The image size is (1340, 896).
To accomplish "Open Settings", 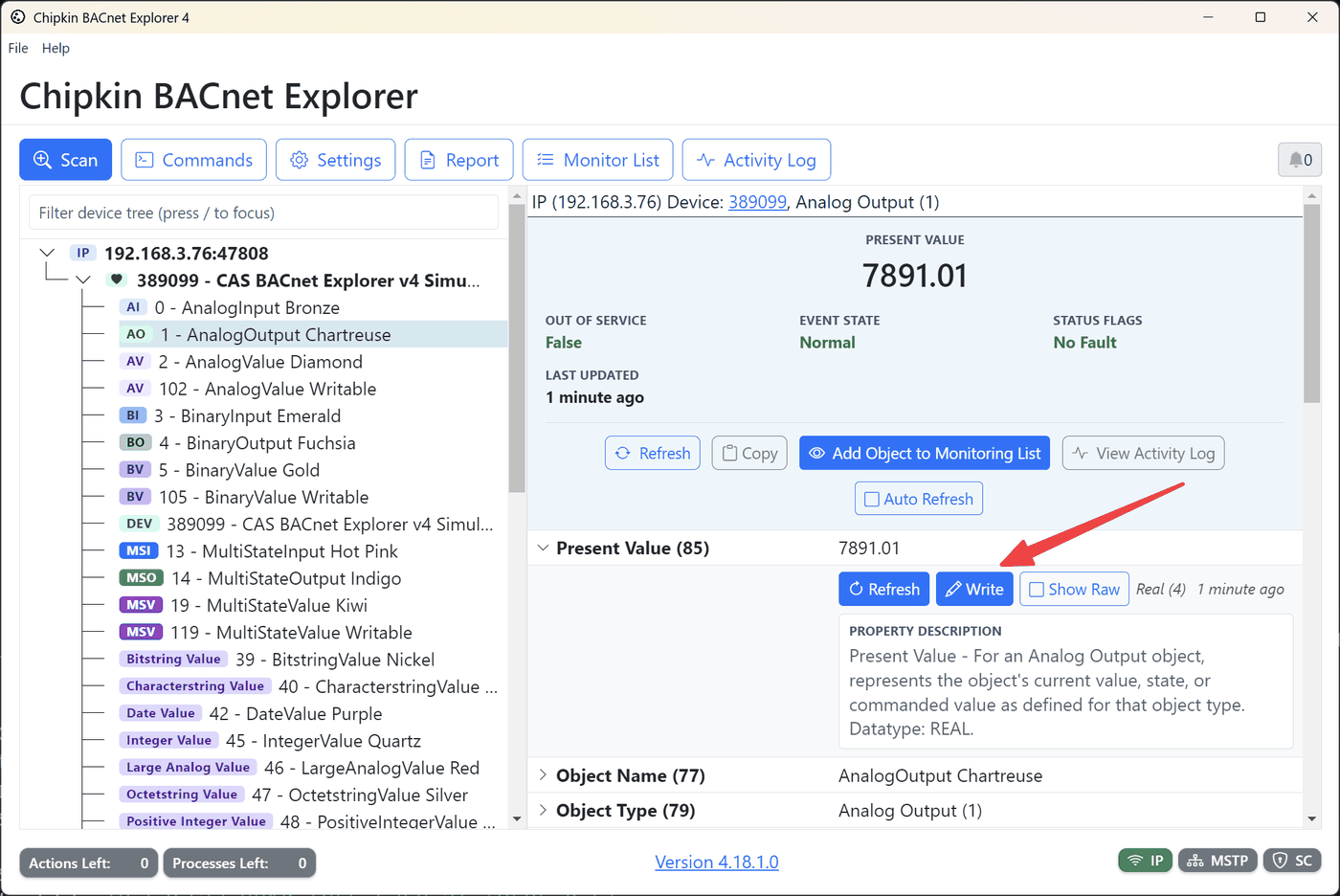I will [336, 160].
